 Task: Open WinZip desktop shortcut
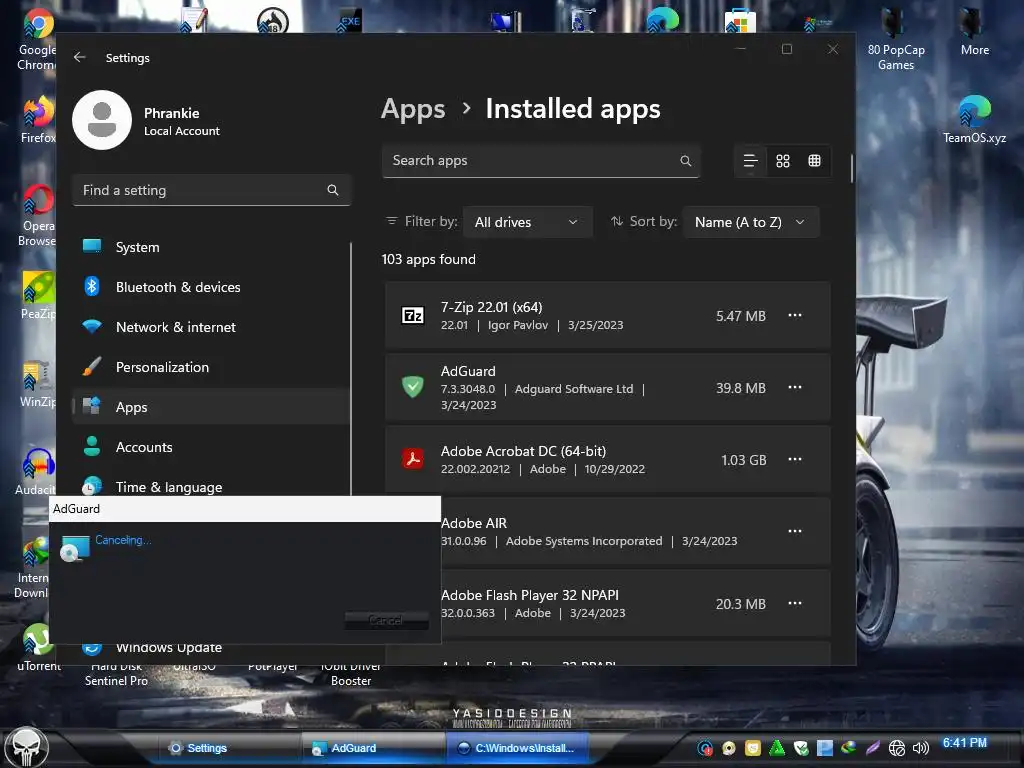coord(38,384)
